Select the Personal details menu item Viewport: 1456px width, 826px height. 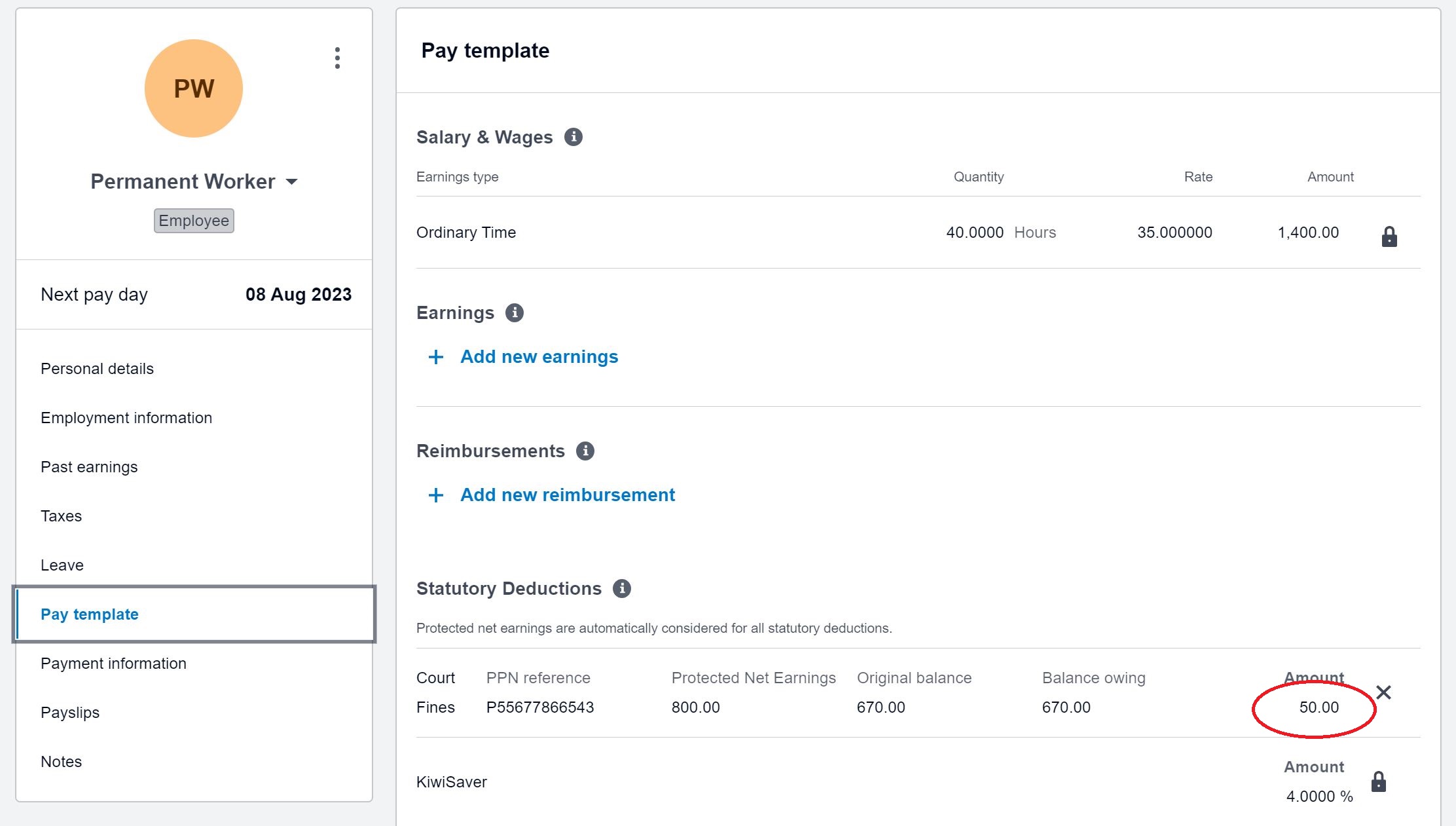click(97, 368)
